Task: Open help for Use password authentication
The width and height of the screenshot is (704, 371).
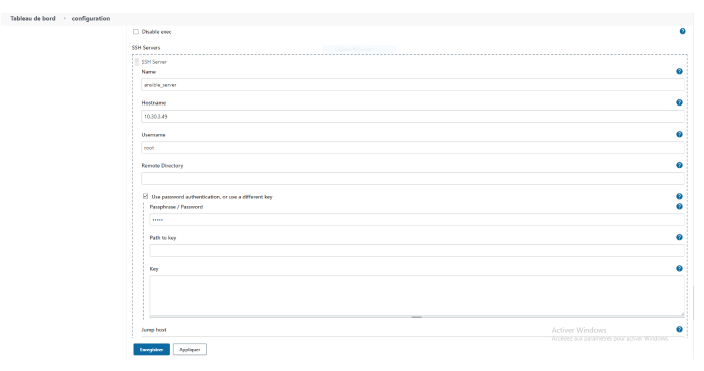Action: [679, 196]
